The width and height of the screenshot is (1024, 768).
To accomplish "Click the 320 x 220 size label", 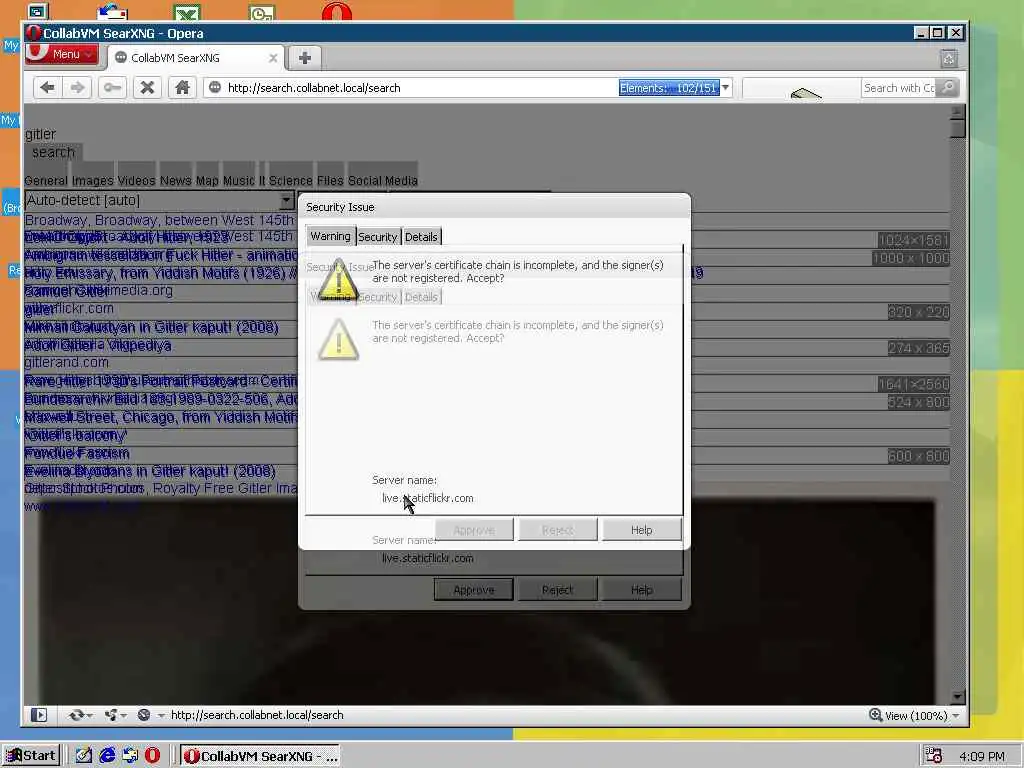I will click(918, 312).
